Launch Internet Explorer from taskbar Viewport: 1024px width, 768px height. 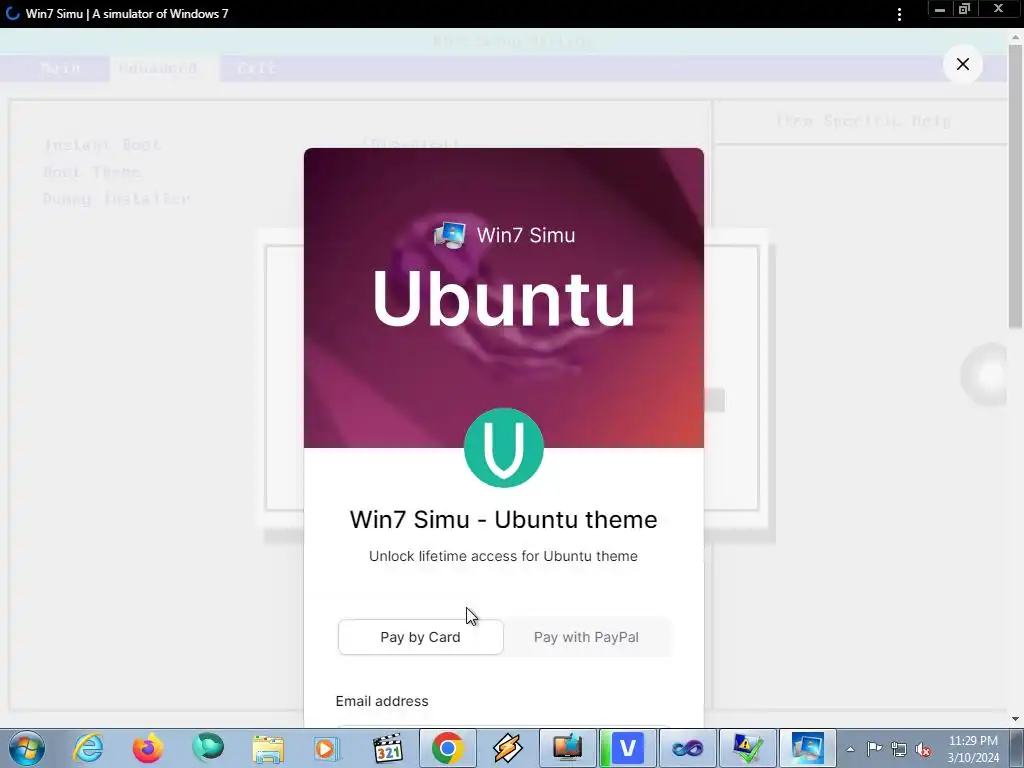click(88, 748)
